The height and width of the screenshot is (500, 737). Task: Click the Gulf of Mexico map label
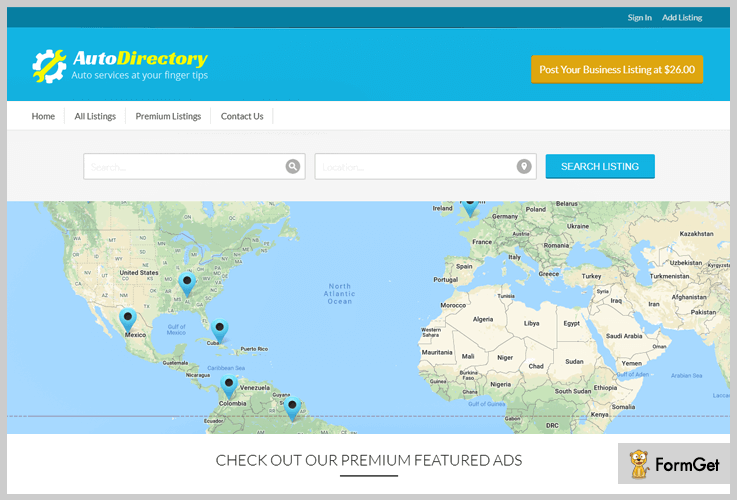coord(176,329)
